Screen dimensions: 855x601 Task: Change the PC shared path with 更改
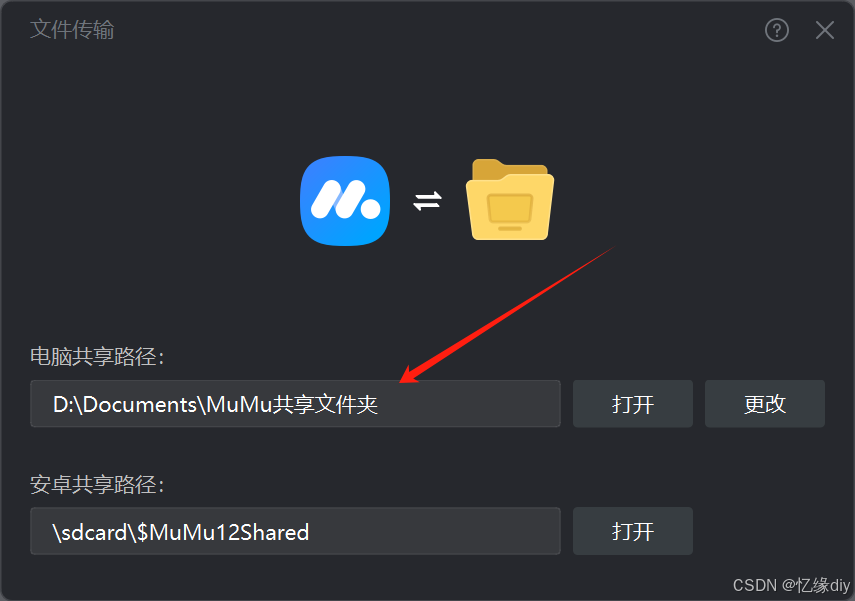click(764, 404)
